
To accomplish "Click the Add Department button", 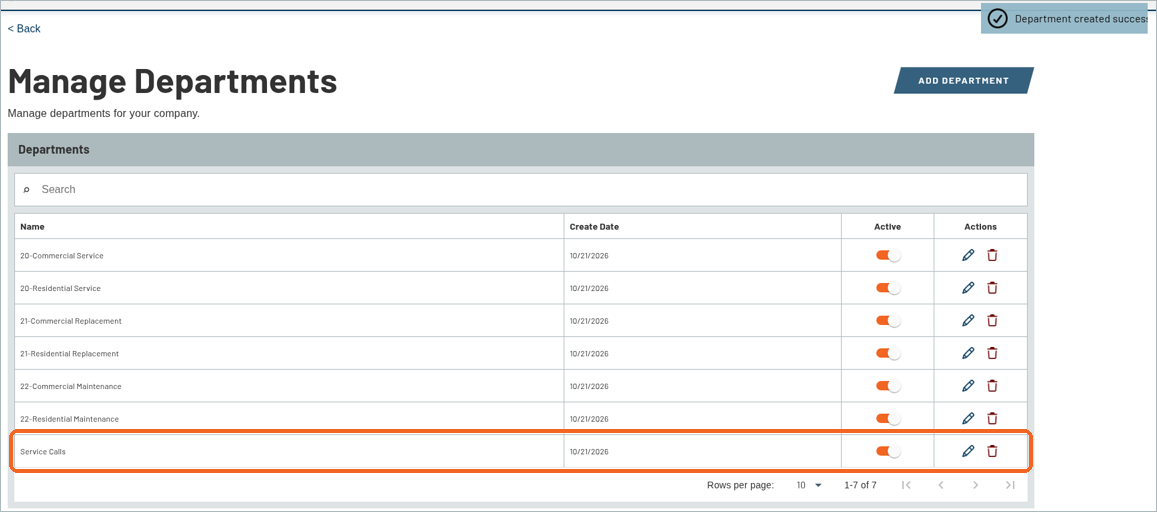I will (x=964, y=80).
